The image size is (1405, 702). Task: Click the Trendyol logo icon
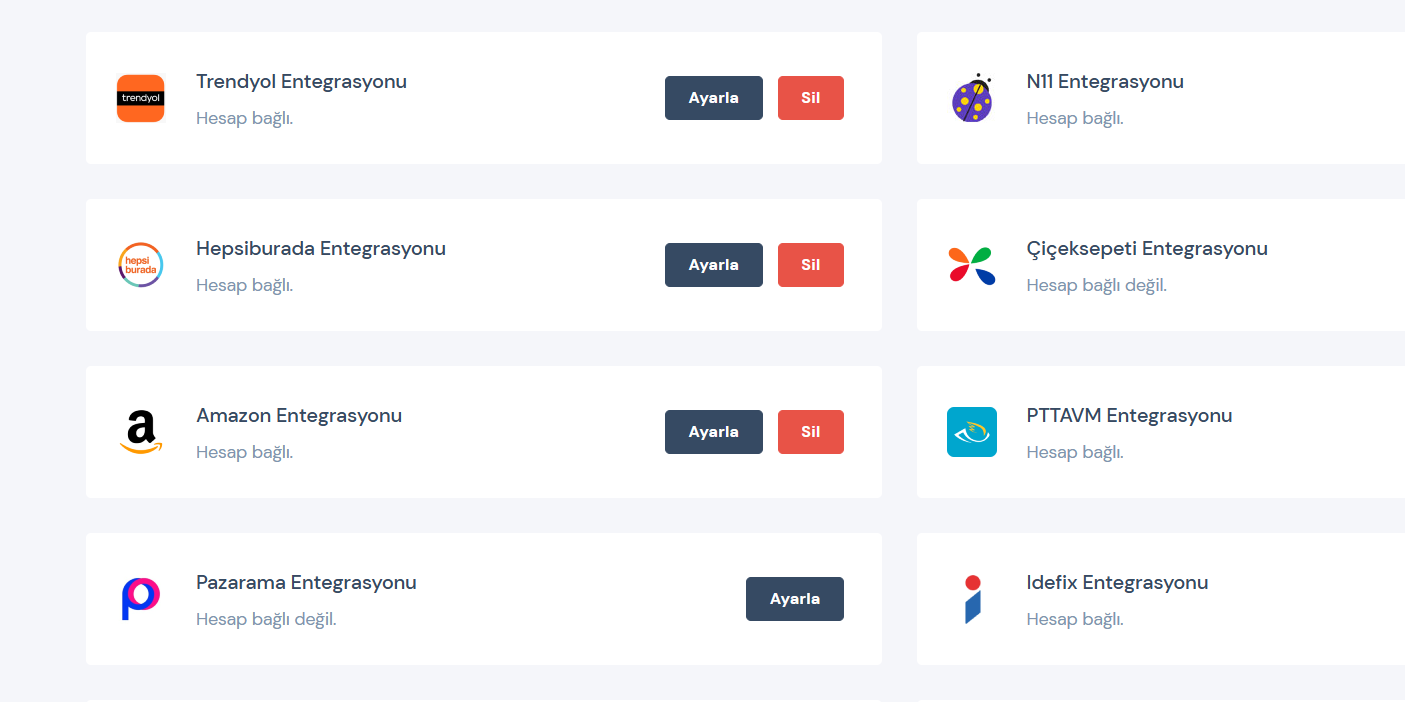[140, 98]
